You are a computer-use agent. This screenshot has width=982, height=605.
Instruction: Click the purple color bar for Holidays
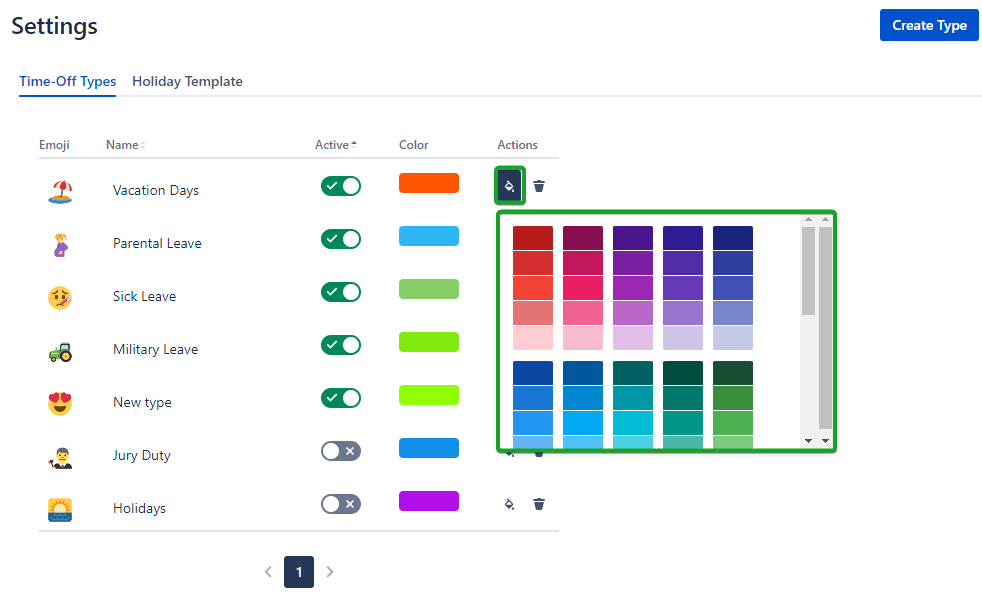point(428,501)
